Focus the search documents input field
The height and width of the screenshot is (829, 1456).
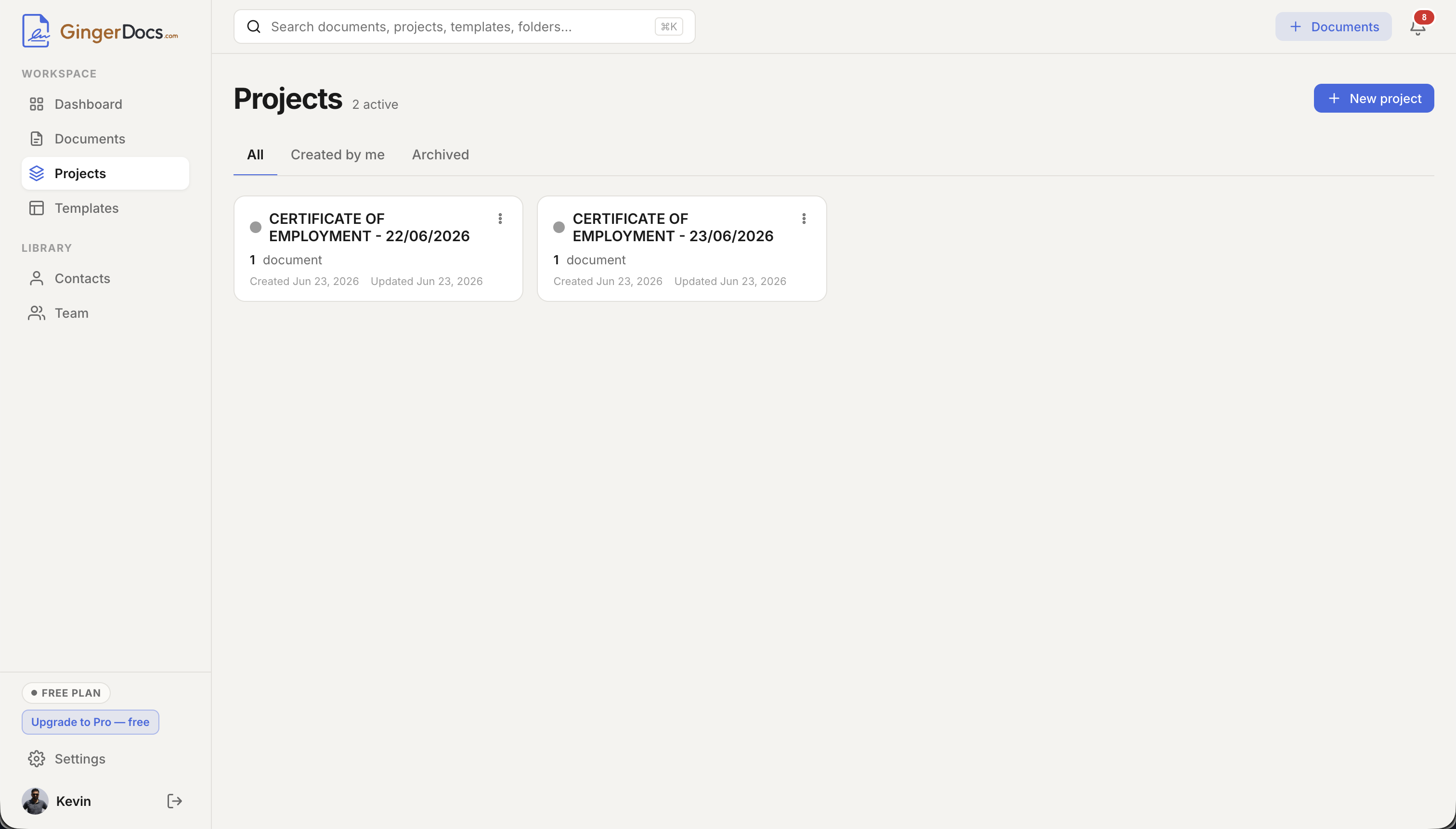(464, 27)
